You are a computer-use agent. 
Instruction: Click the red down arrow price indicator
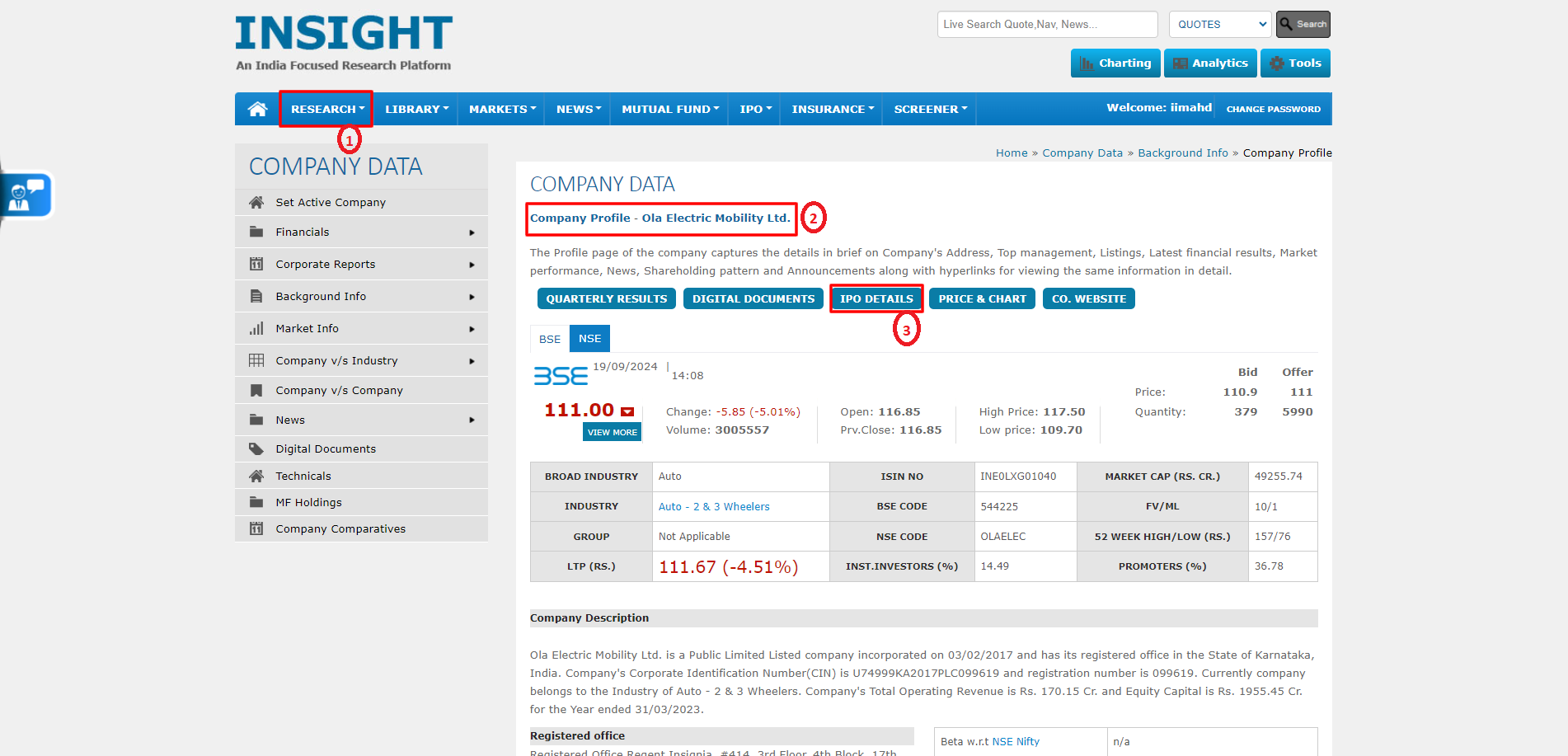[627, 411]
